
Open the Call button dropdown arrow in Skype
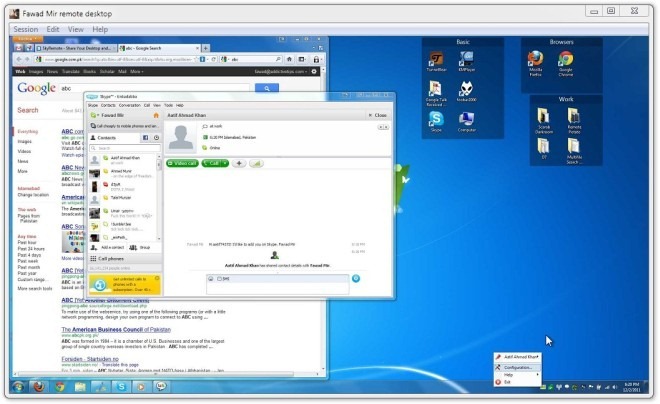pos(225,163)
